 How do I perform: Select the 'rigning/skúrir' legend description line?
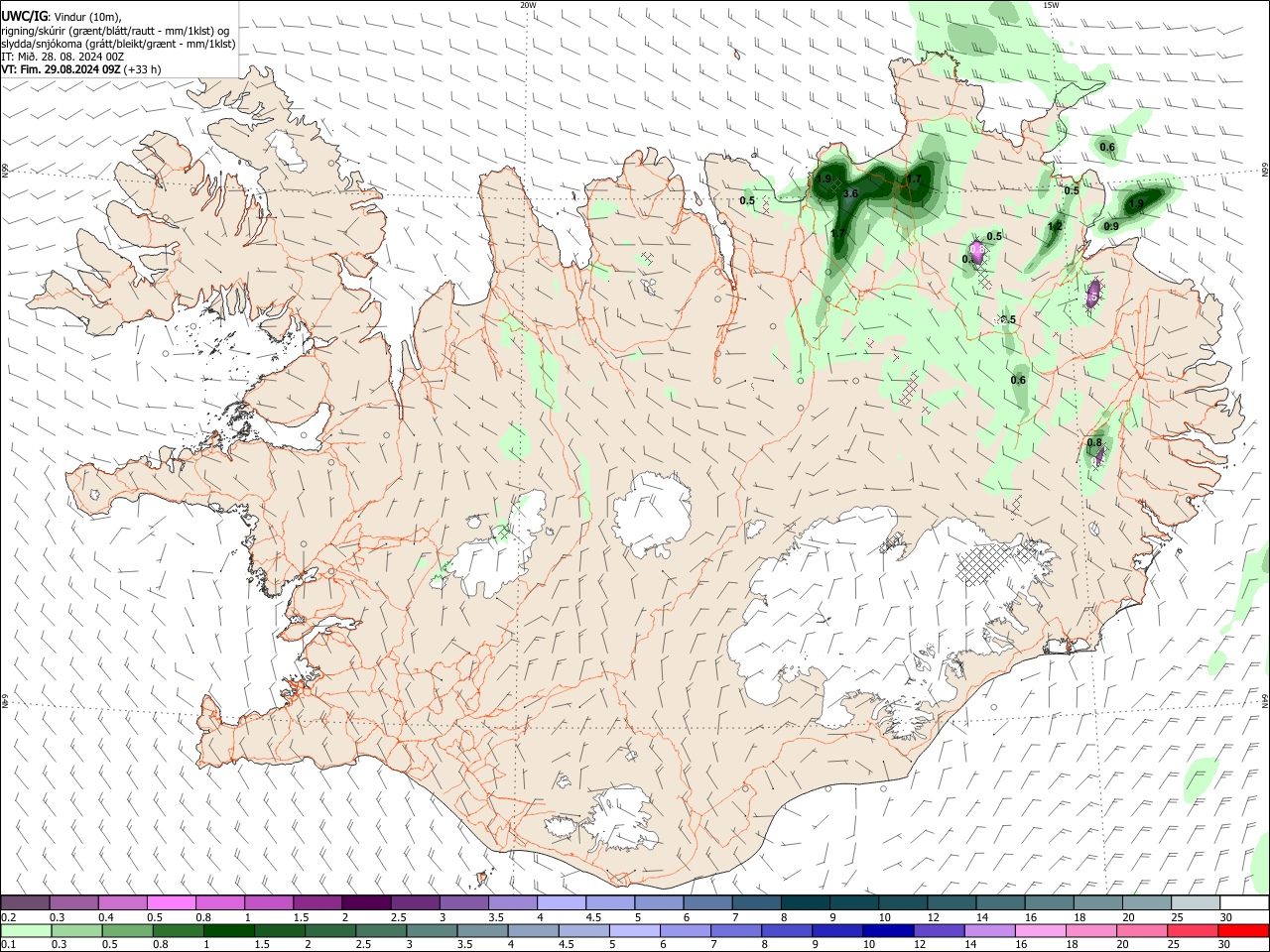(x=115, y=30)
